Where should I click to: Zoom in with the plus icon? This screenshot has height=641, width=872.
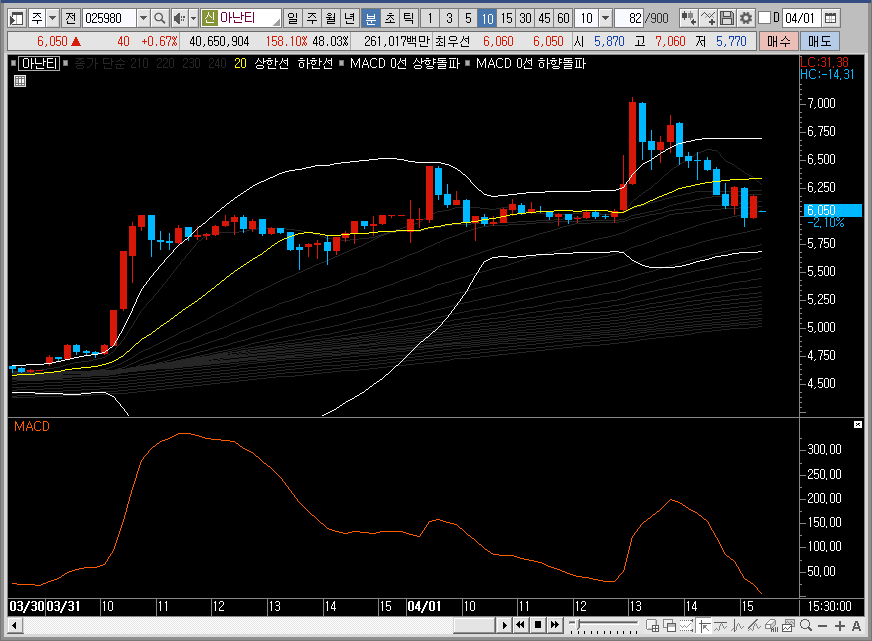click(x=840, y=626)
